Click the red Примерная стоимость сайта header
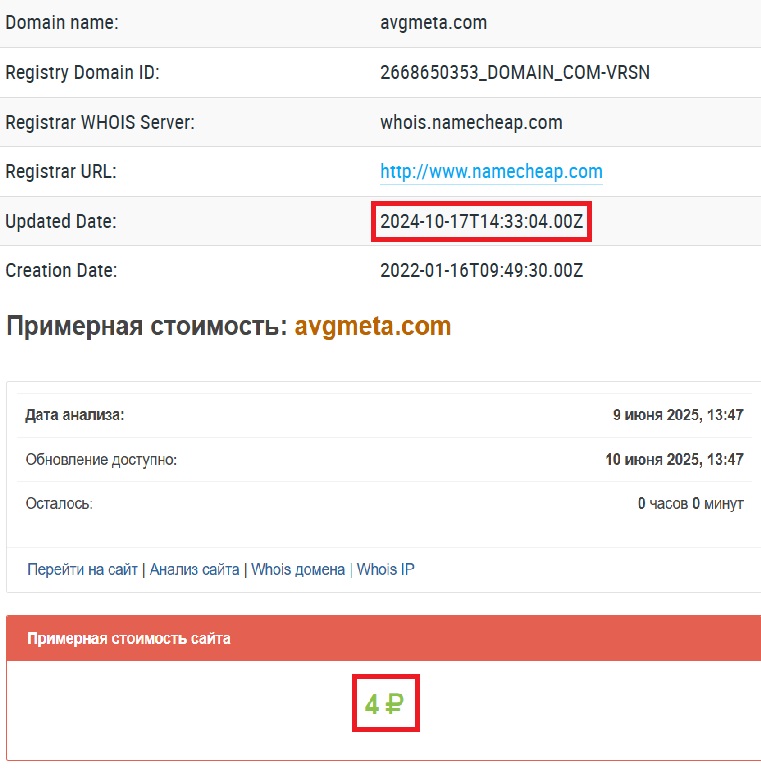This screenshot has width=761, height=769. [129, 638]
